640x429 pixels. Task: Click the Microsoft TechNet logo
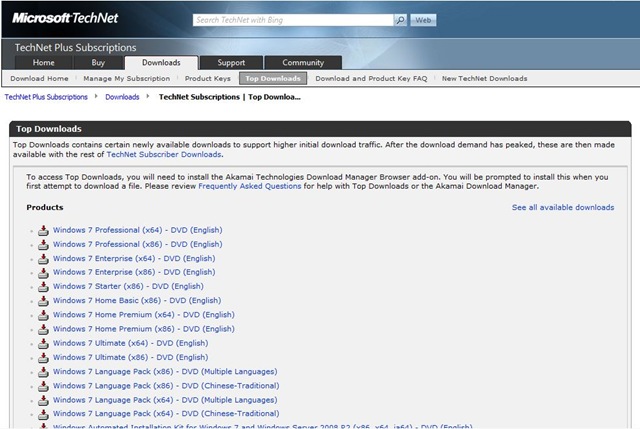pos(68,17)
